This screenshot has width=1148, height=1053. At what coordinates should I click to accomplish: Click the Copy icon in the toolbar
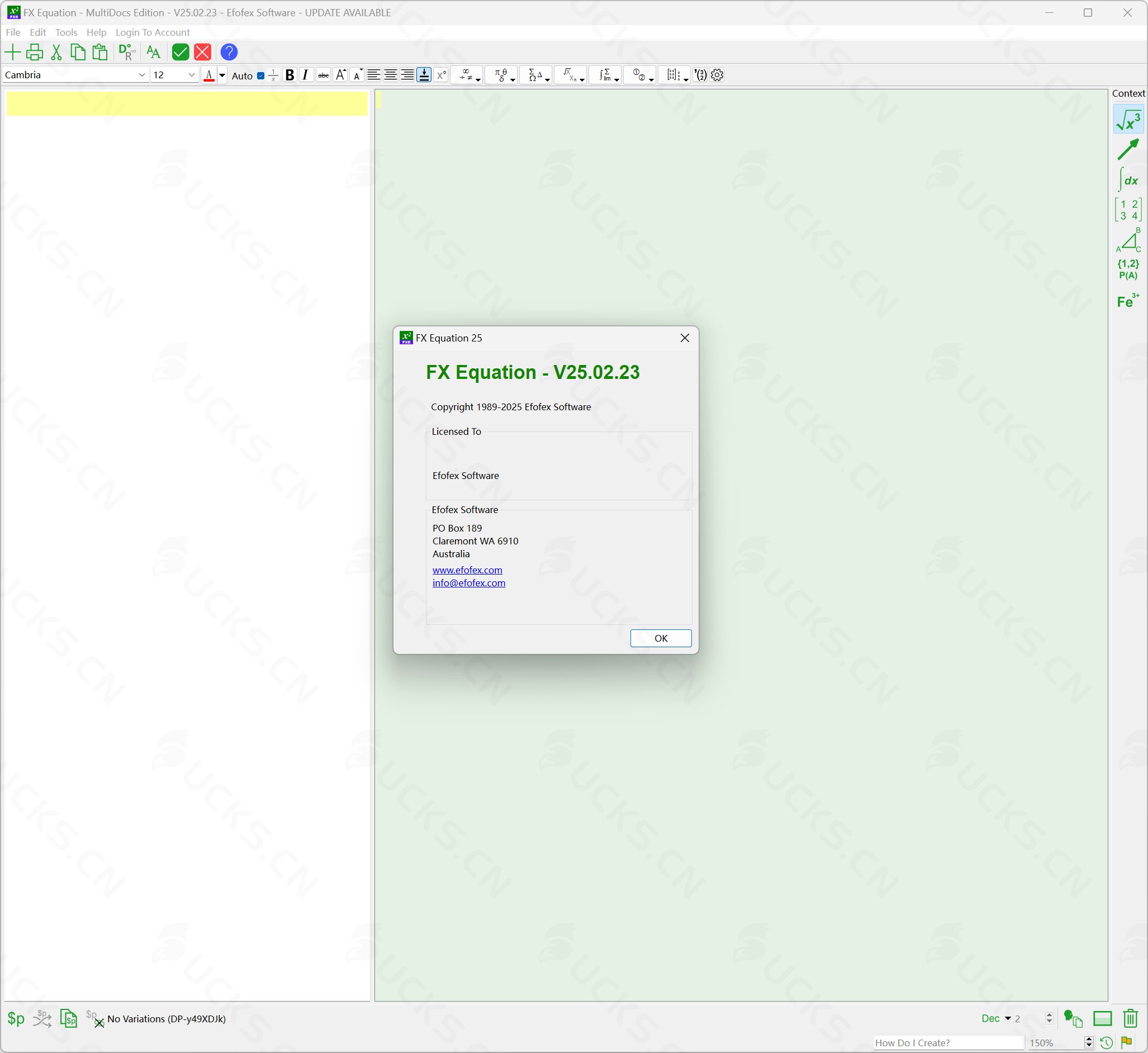78,53
